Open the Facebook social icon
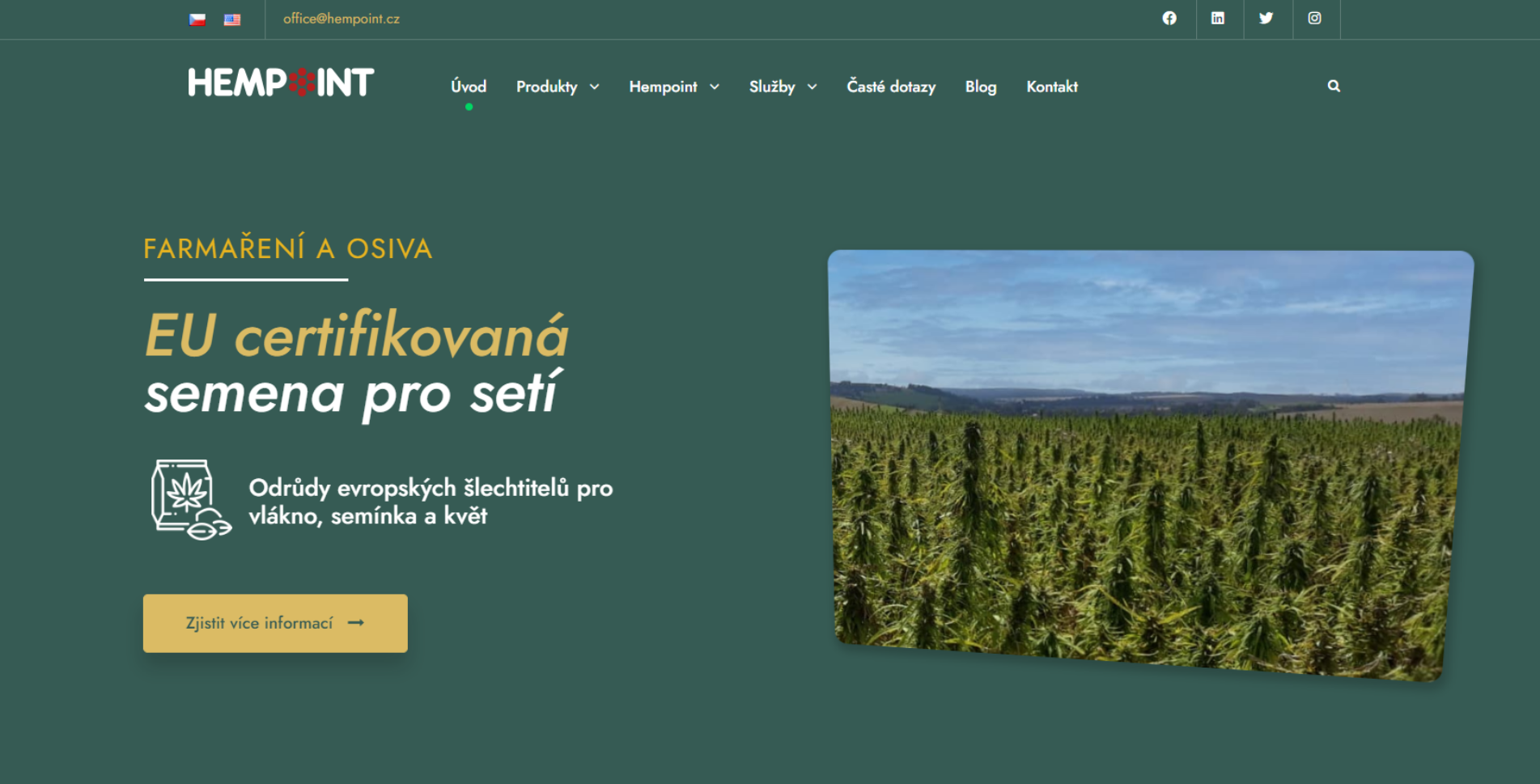 click(1169, 18)
